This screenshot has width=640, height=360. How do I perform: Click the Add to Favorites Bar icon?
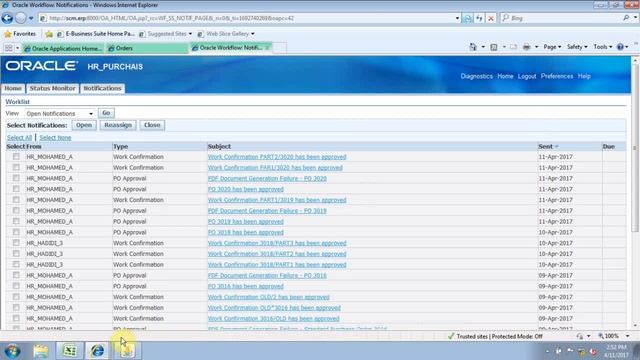[49, 34]
